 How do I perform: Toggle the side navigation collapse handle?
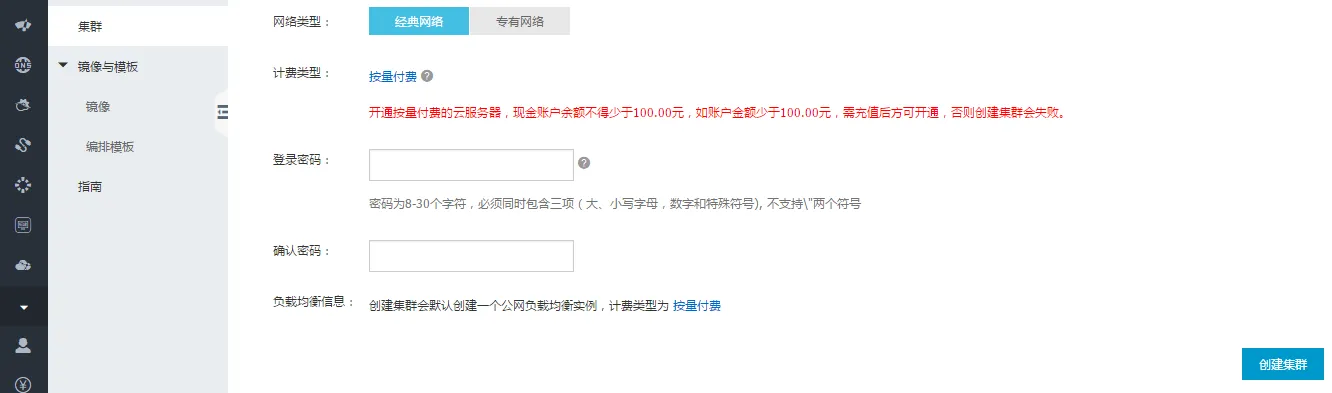(222, 112)
